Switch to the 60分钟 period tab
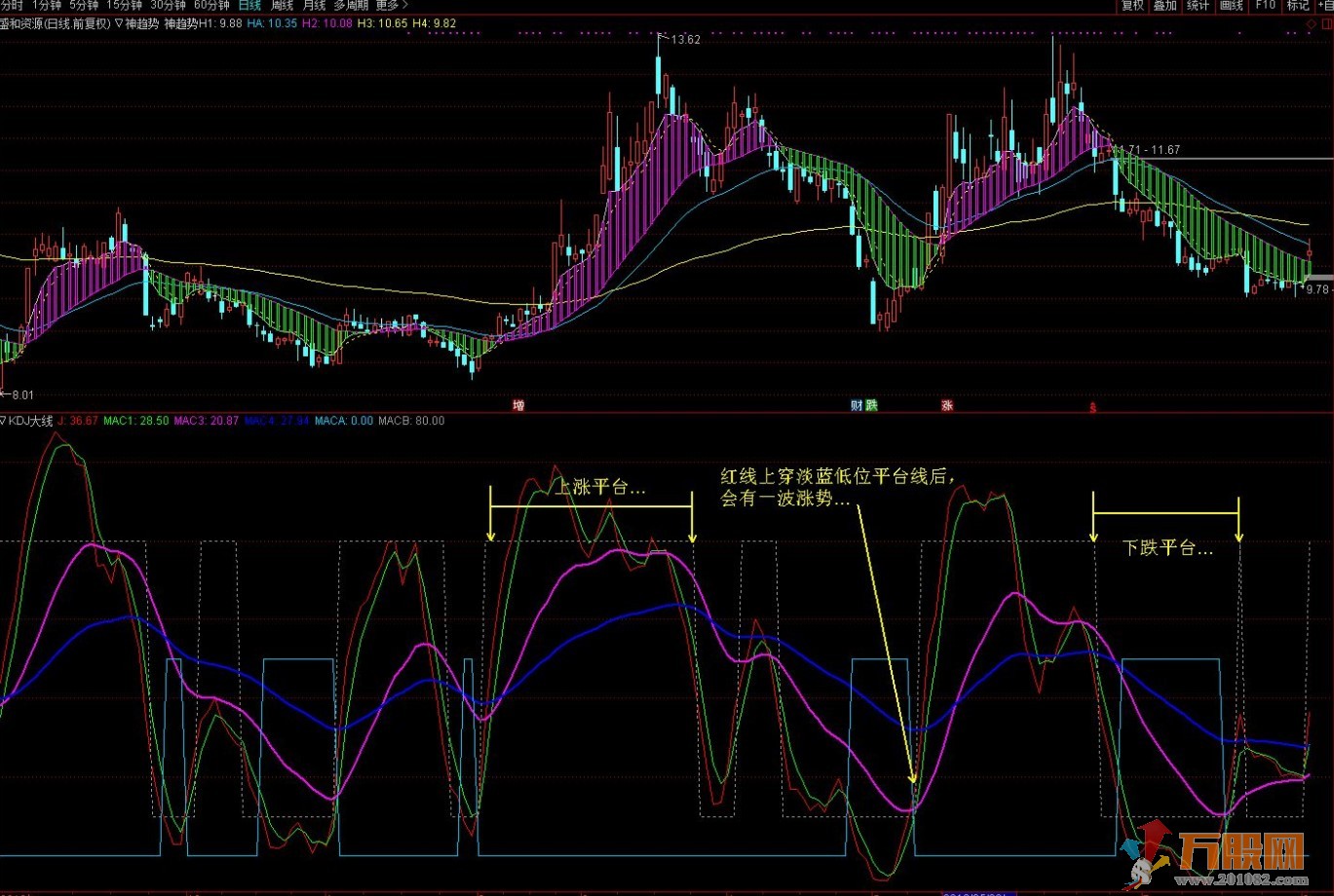 tap(211, 5)
